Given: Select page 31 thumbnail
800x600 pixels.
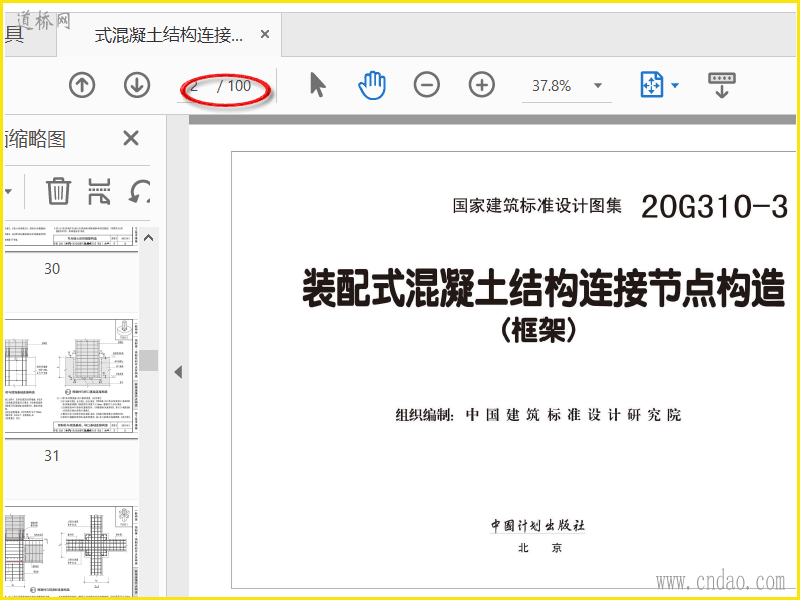Looking at the screenshot, I should (71, 377).
